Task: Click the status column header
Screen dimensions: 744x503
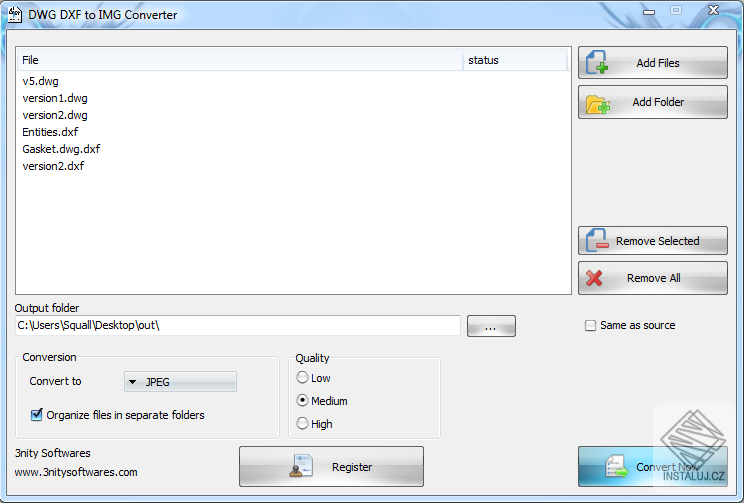Action: tap(515, 60)
